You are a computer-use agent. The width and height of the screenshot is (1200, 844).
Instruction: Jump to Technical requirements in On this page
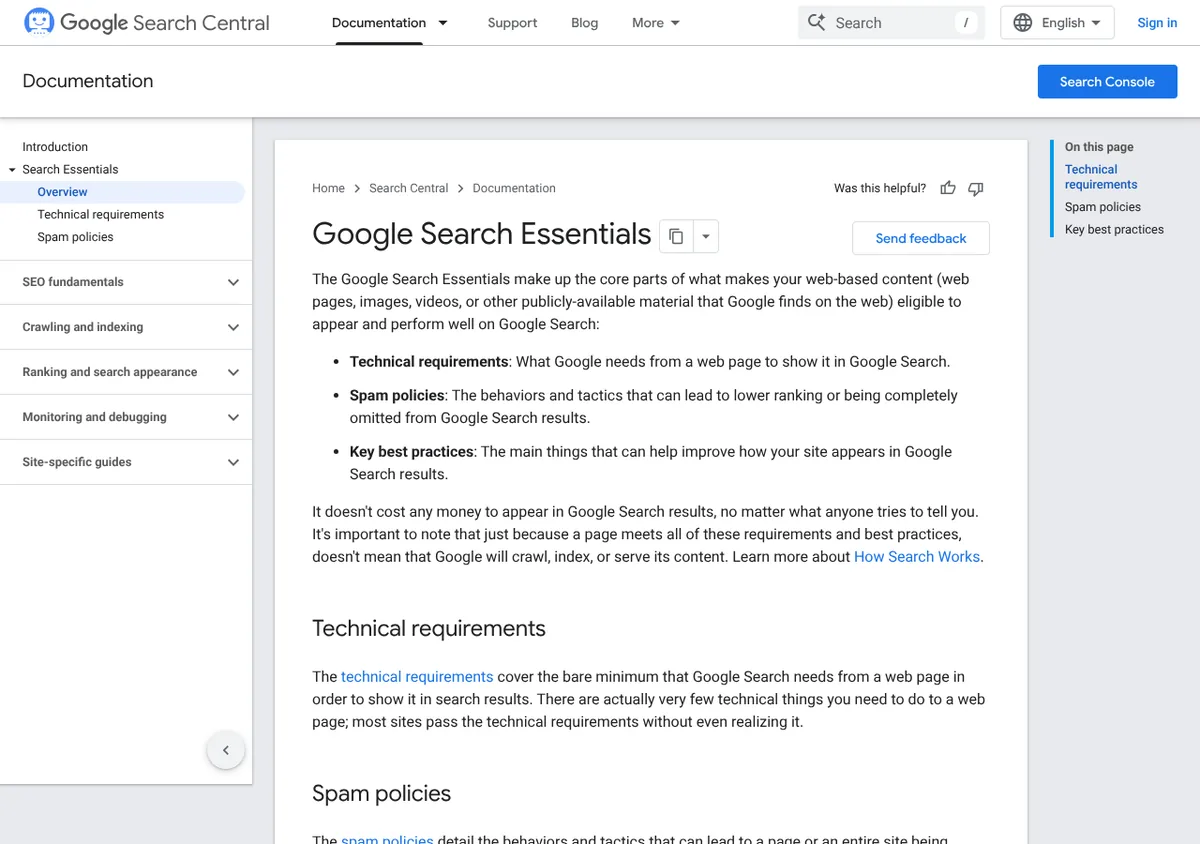[1100, 177]
